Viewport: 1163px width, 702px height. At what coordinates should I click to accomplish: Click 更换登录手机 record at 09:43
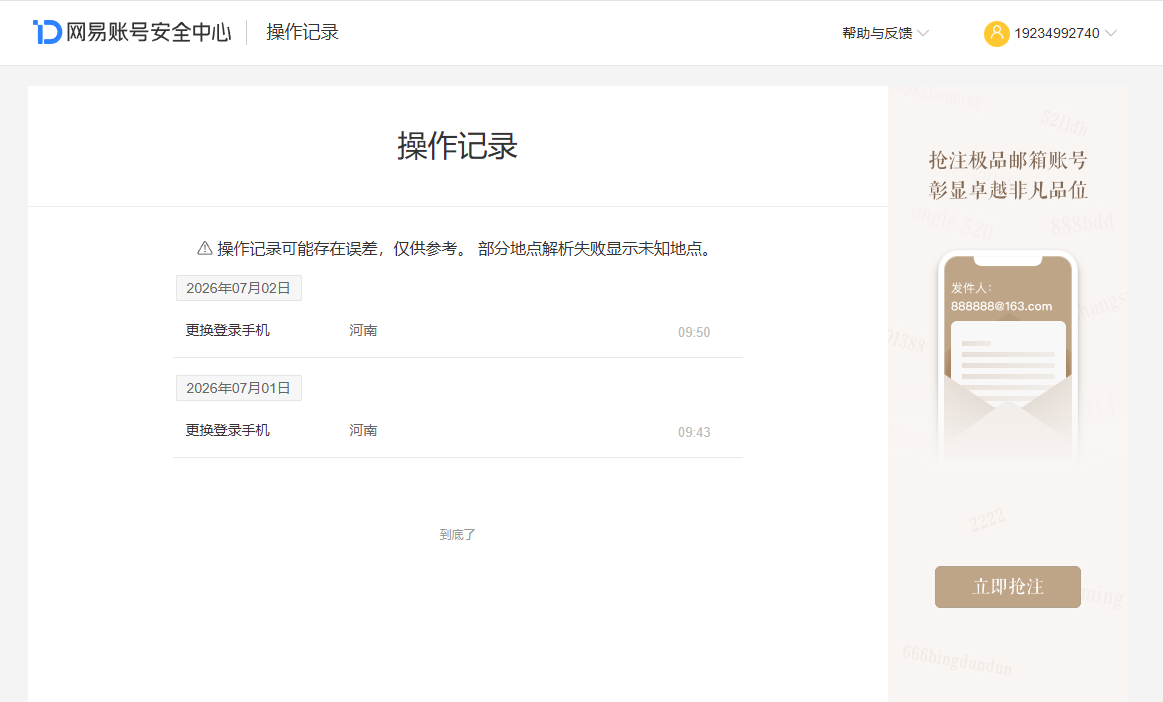point(228,430)
